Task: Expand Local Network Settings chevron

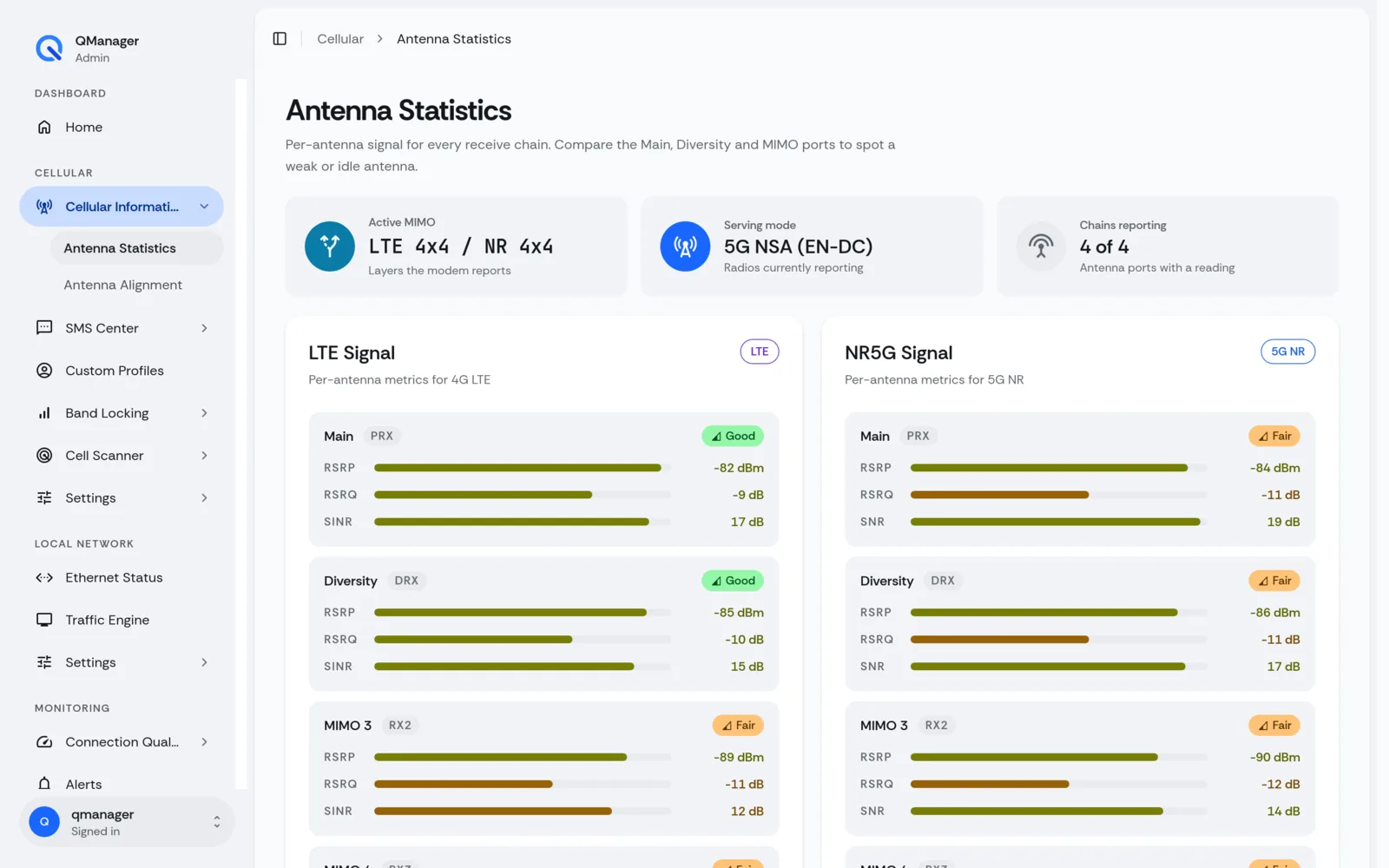Action: coord(204,662)
